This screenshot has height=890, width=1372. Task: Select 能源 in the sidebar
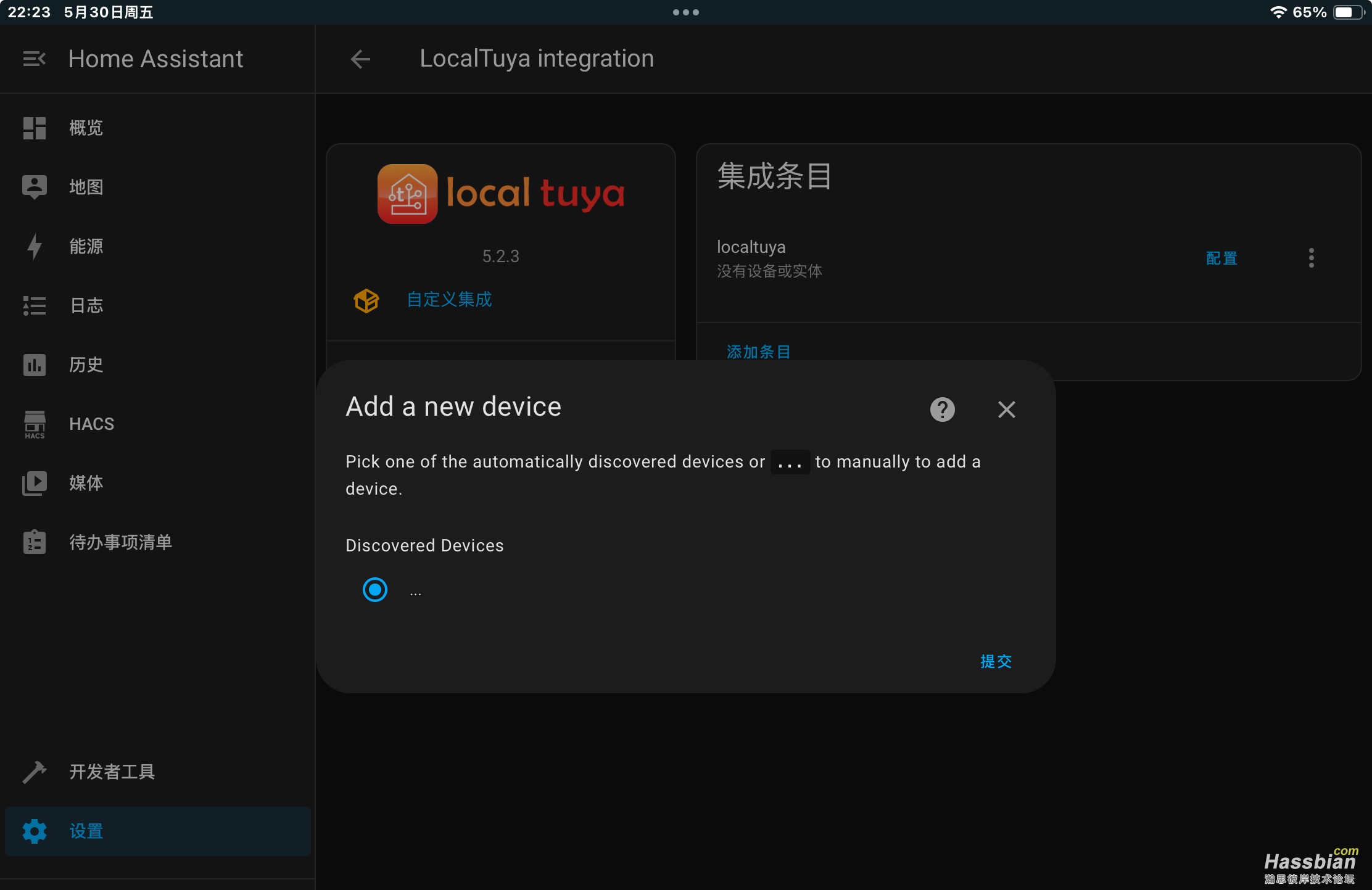[x=157, y=246]
